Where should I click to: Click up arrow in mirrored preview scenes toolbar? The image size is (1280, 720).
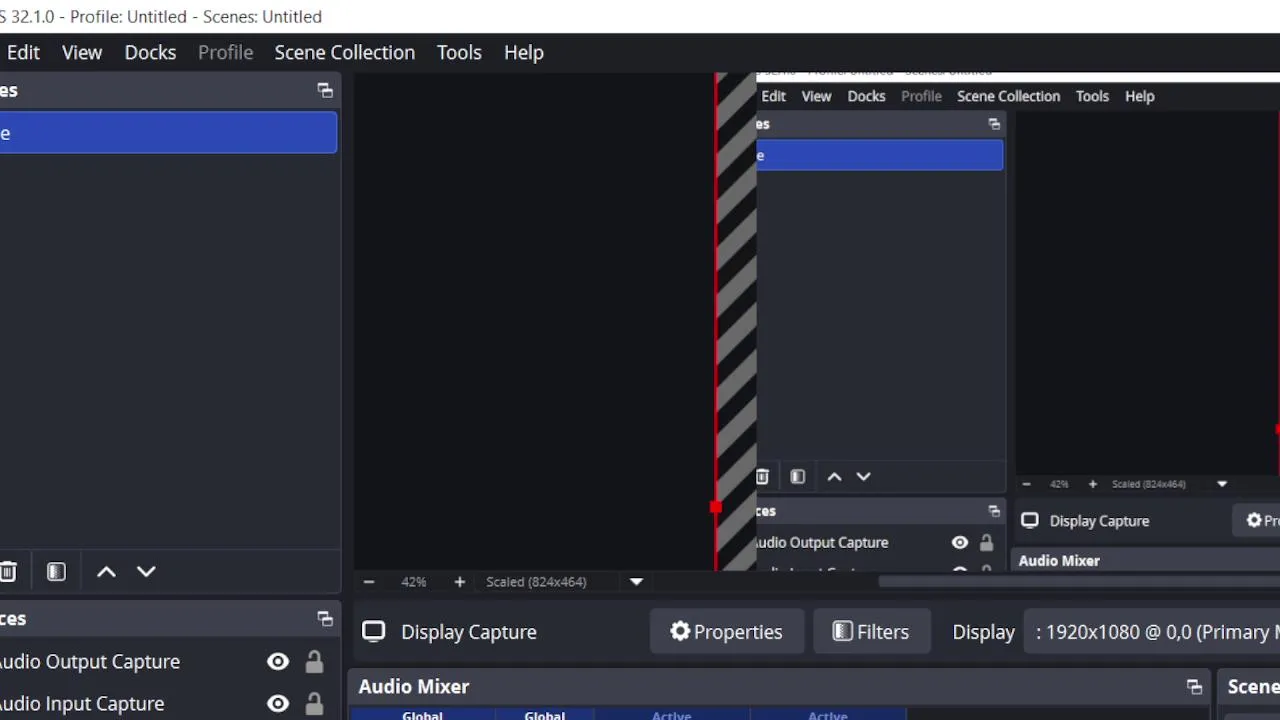pyautogui.click(x=834, y=477)
